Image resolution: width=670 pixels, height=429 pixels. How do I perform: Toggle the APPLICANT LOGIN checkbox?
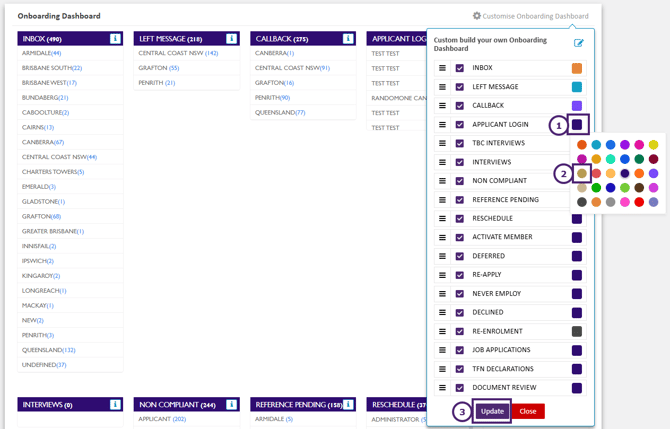[460, 124]
